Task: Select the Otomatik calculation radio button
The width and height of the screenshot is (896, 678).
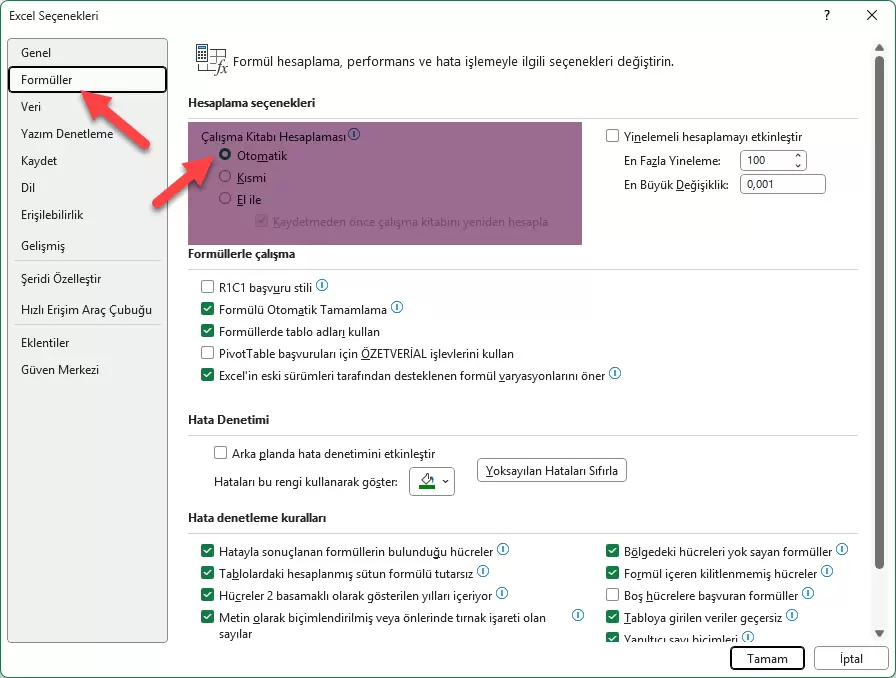Action: pos(225,154)
